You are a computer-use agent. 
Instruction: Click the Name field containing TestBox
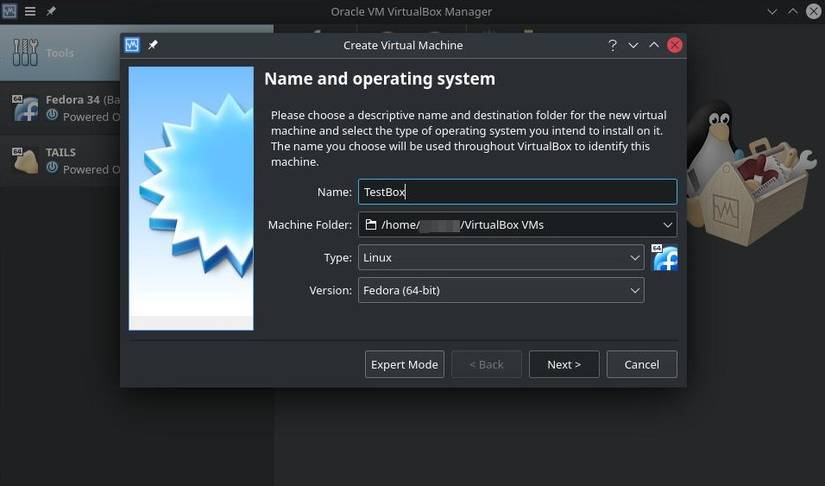[x=517, y=192]
